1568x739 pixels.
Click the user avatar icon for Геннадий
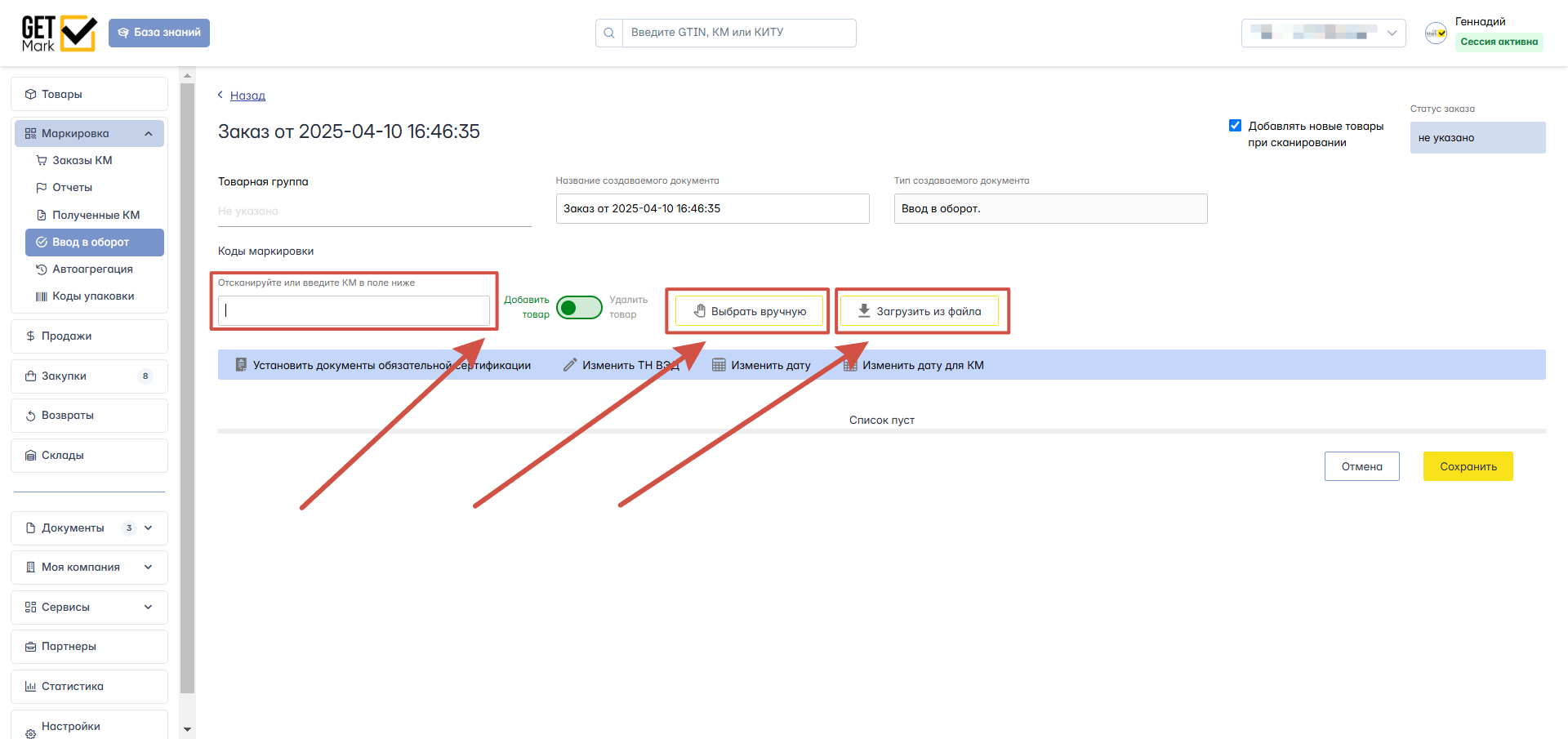coord(1436,33)
